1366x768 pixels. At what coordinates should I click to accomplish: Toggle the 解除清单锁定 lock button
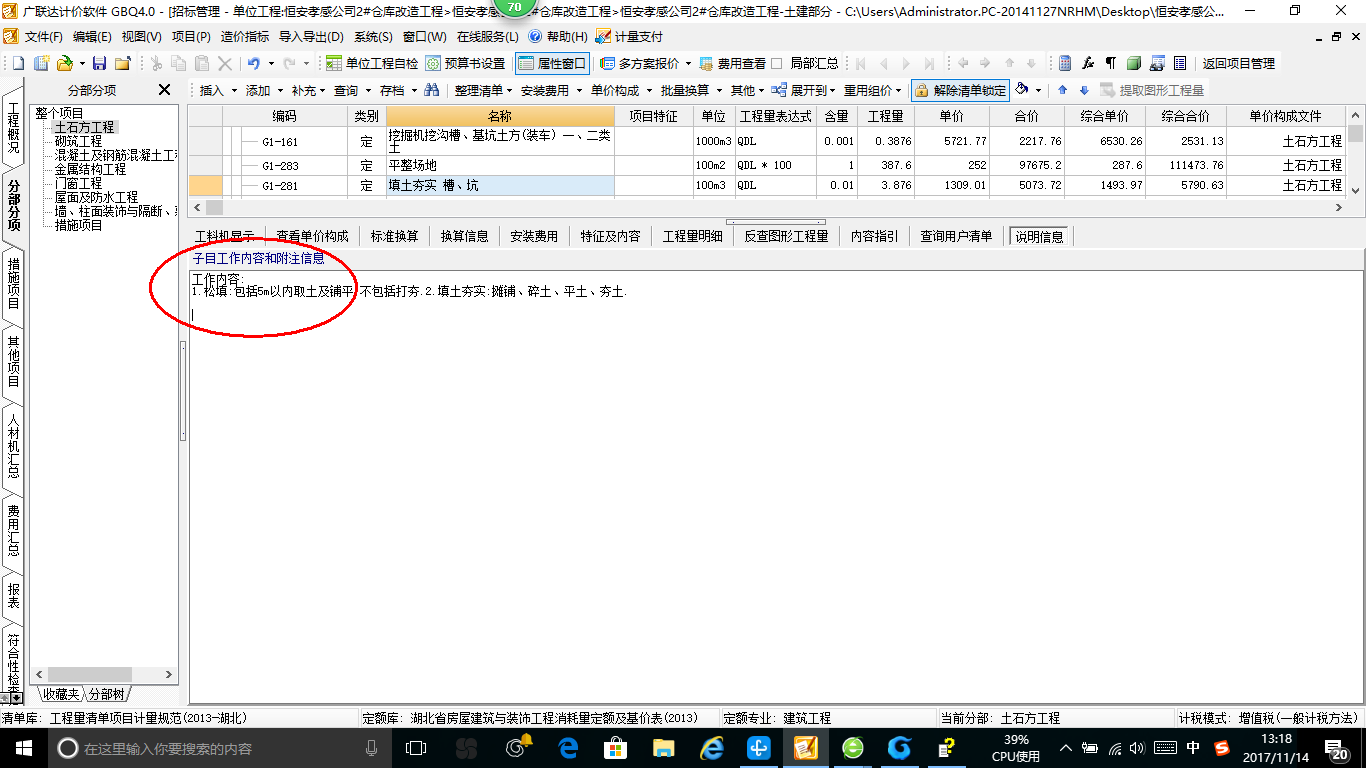point(960,90)
